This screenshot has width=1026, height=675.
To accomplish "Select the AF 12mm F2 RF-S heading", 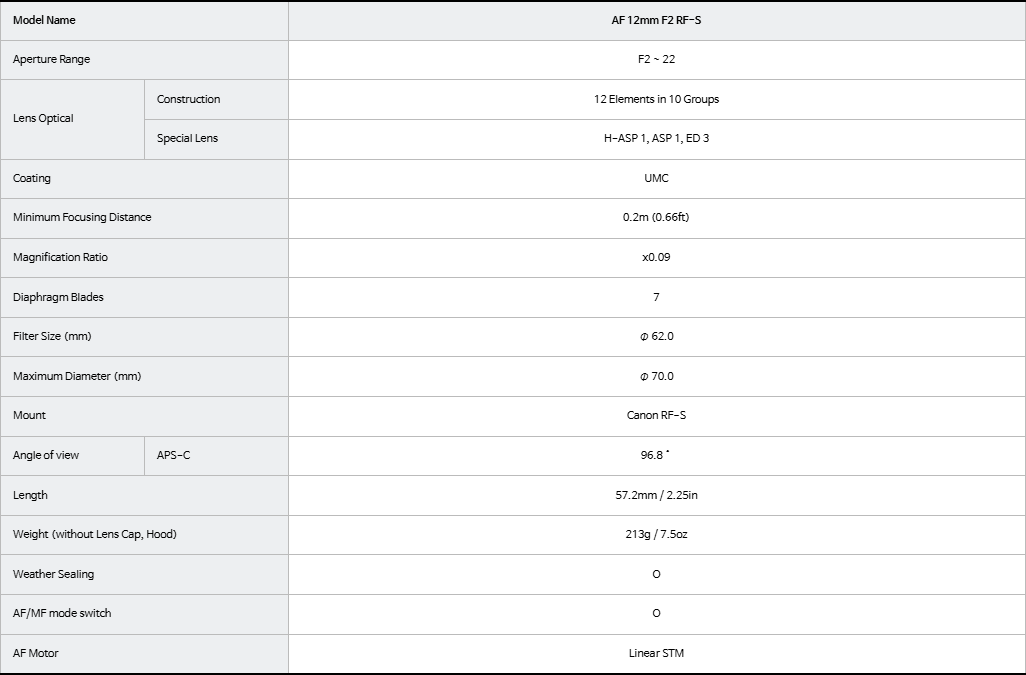I will [656, 20].
